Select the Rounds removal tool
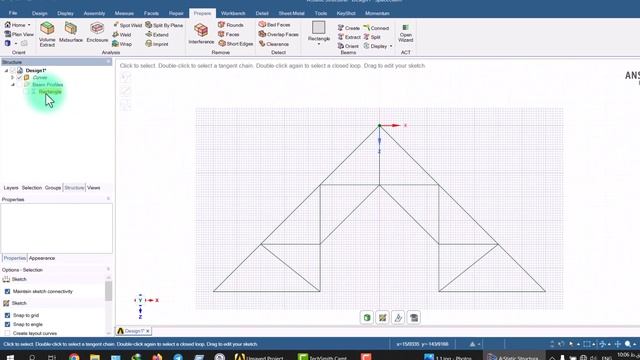Viewport: 640px width, 360px height. click(231, 25)
